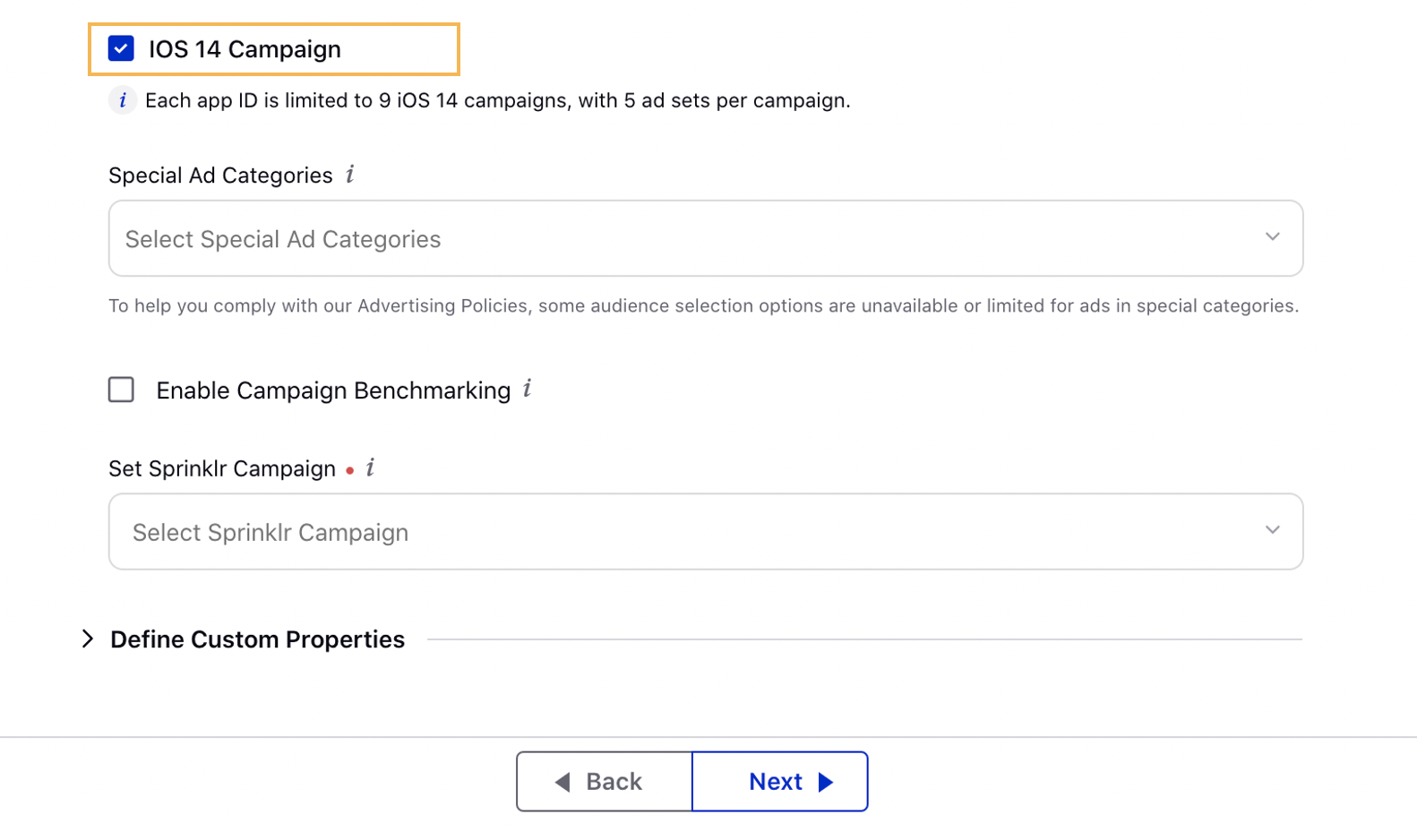
Task: Click the chevron arrow in Special Ad Categories field
Action: pos(1272,237)
